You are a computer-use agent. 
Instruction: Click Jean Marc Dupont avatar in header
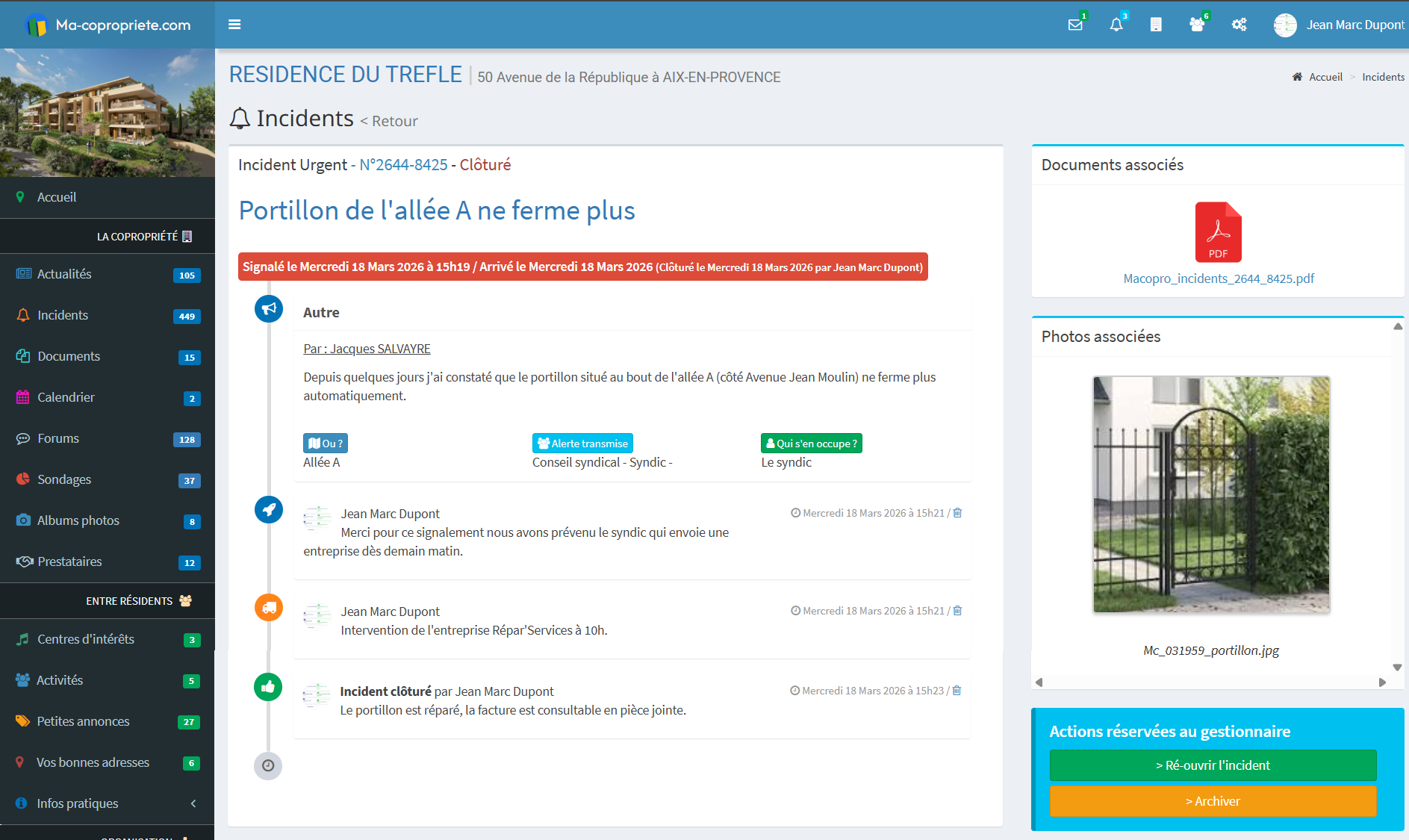click(1285, 25)
